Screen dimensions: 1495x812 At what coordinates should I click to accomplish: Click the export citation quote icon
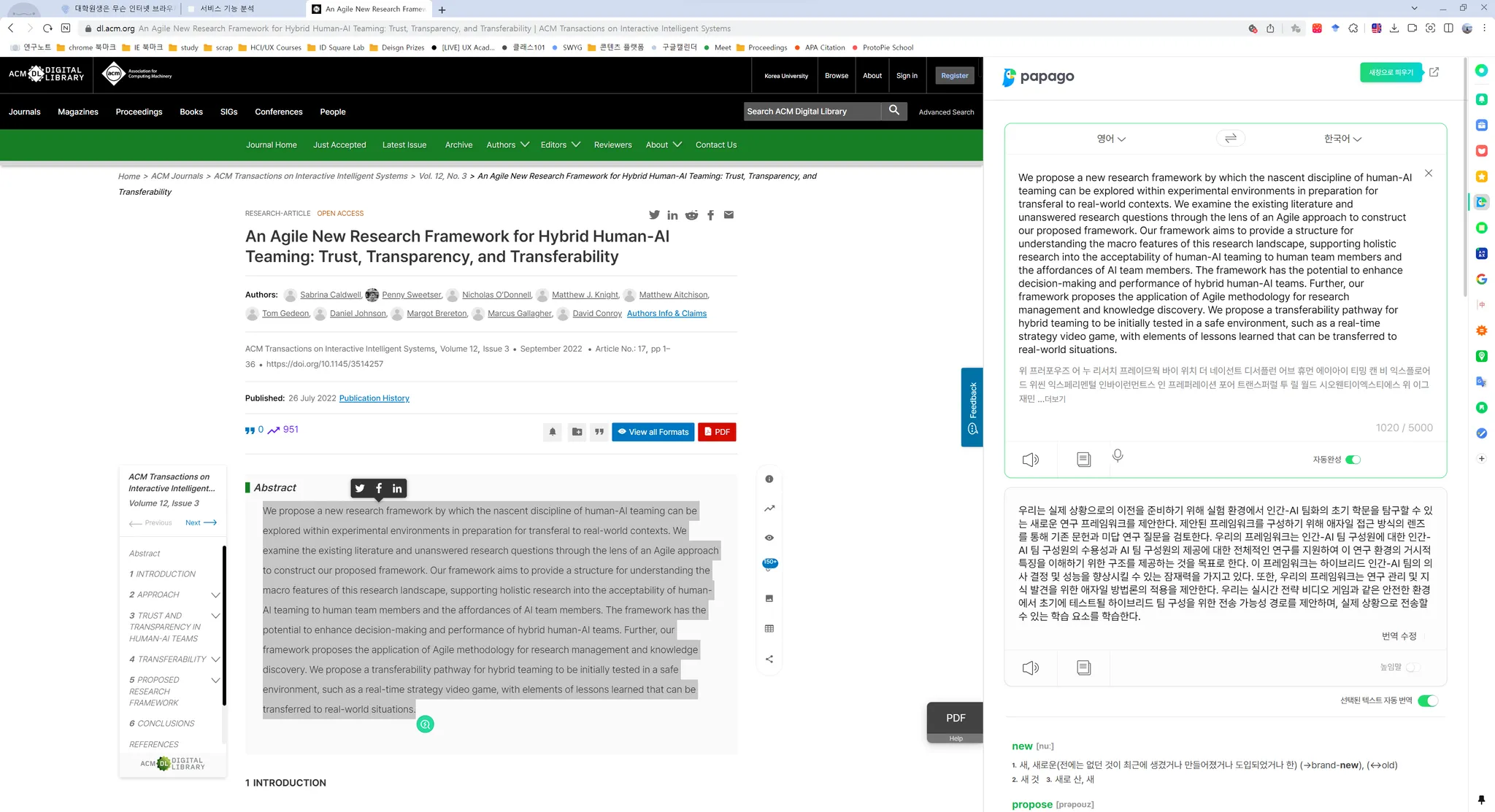pos(599,432)
